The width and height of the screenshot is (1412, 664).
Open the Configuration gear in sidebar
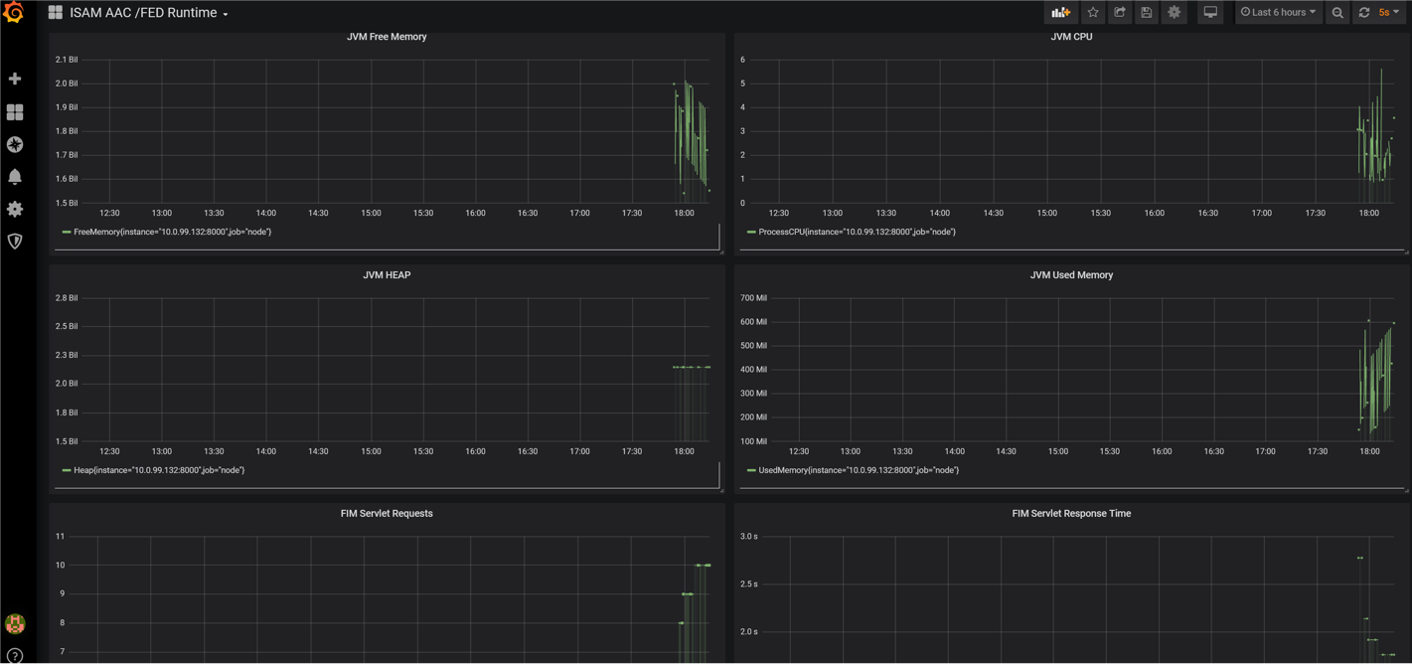click(15, 209)
